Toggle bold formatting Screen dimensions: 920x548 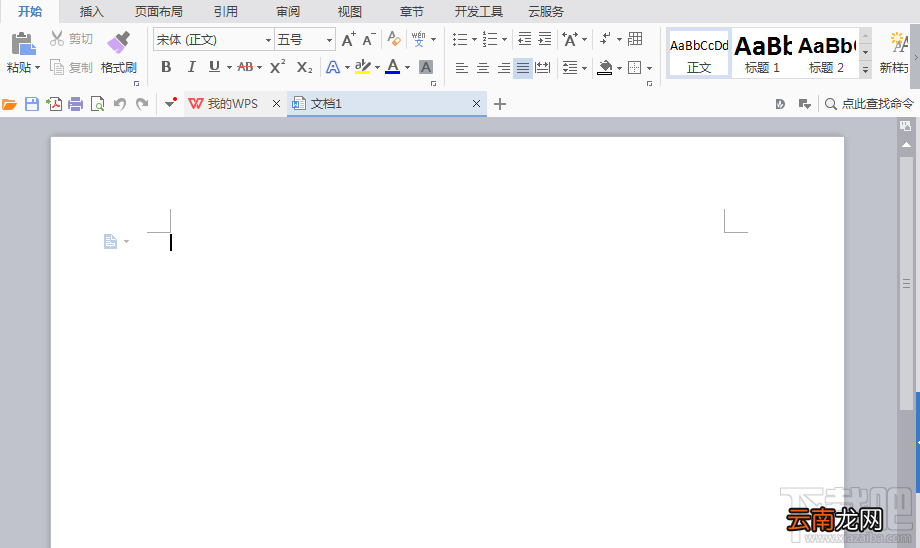point(166,67)
